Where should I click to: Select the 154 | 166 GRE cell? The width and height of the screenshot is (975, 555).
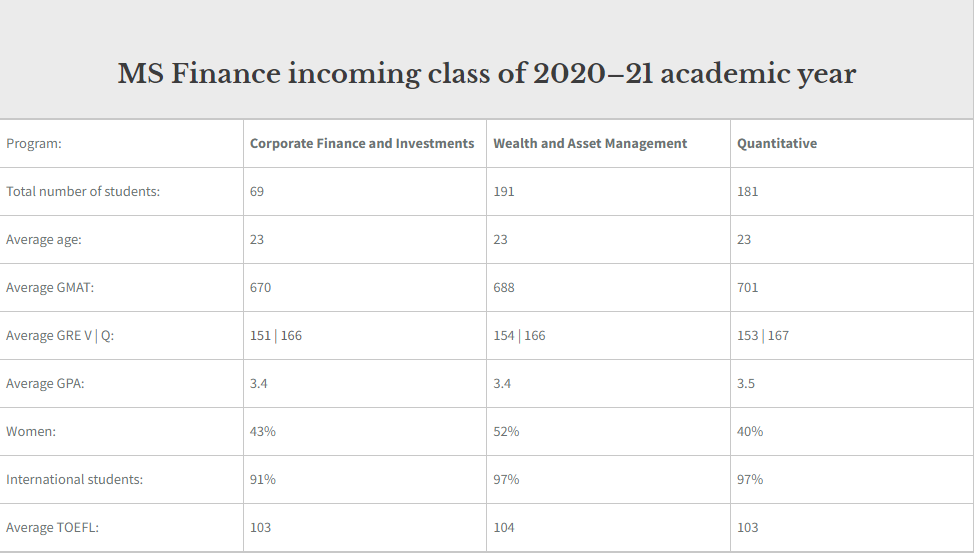pyautogui.click(x=520, y=336)
